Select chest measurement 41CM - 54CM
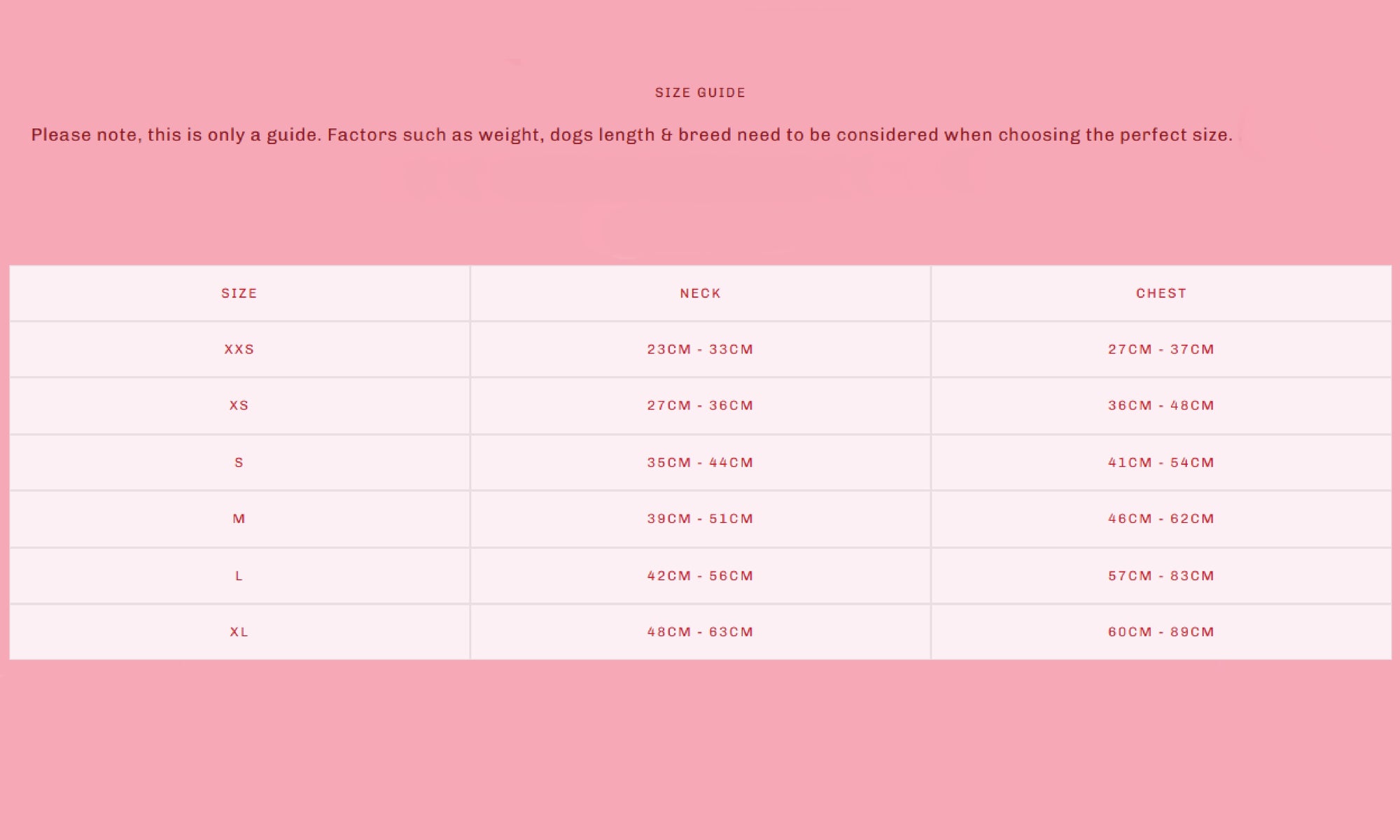 coord(1161,463)
